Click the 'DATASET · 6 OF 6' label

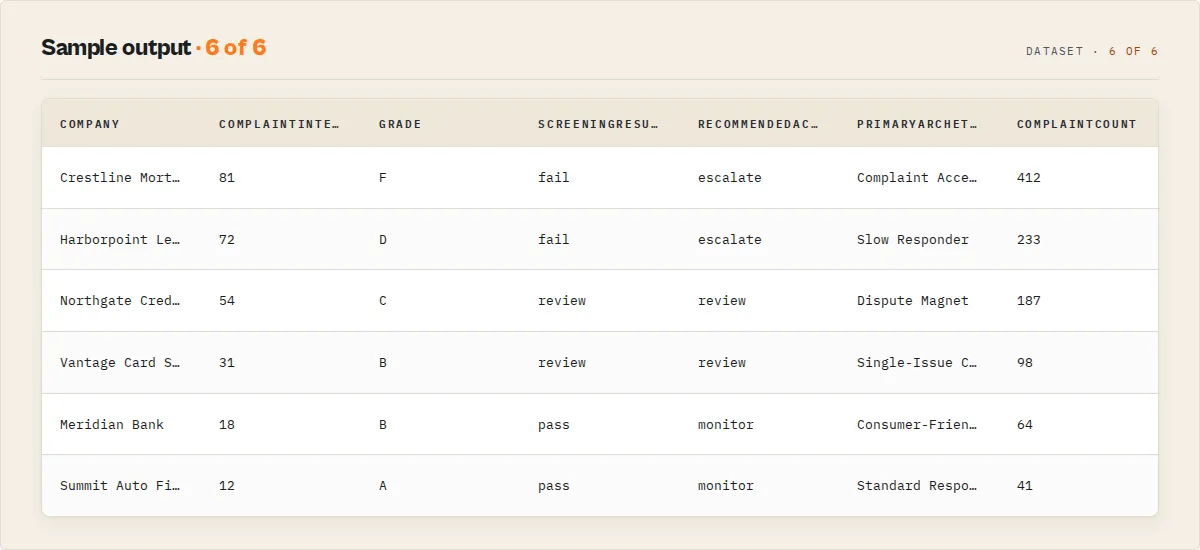click(1092, 51)
